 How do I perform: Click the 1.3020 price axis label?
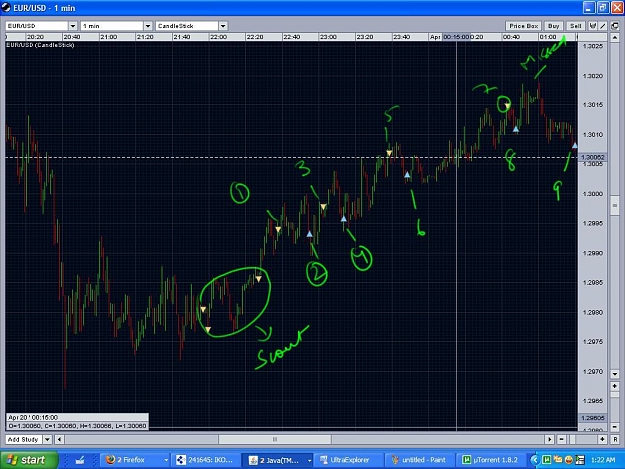click(593, 76)
